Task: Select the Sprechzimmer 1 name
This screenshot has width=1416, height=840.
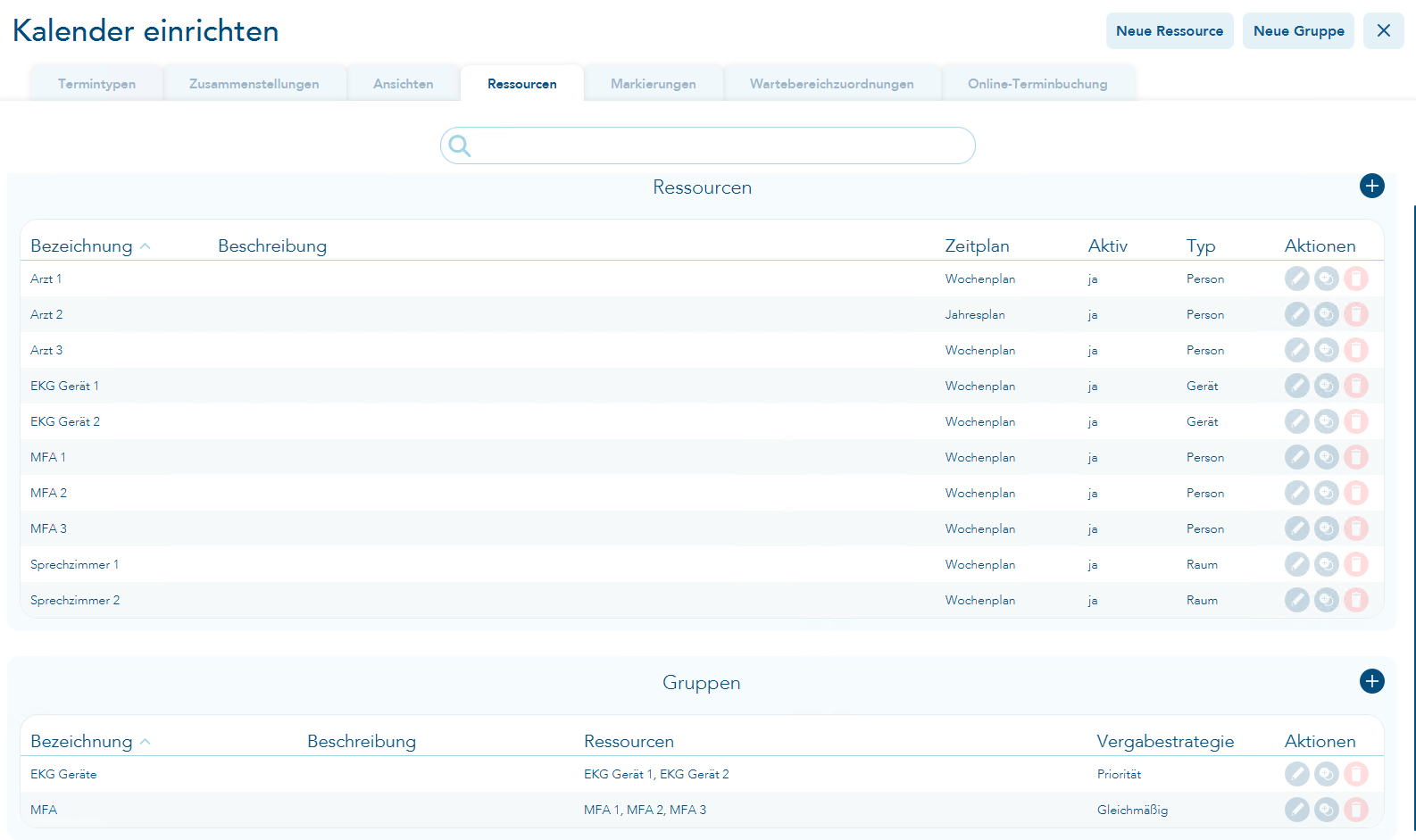Action: tap(74, 565)
